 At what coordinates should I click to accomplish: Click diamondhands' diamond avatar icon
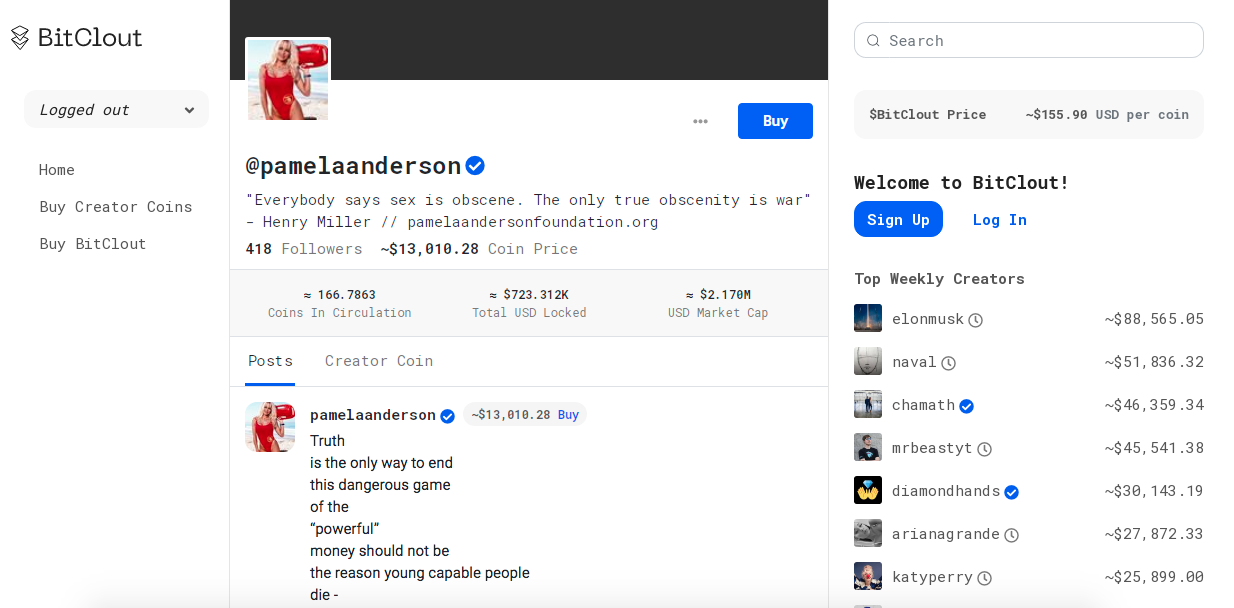click(868, 491)
